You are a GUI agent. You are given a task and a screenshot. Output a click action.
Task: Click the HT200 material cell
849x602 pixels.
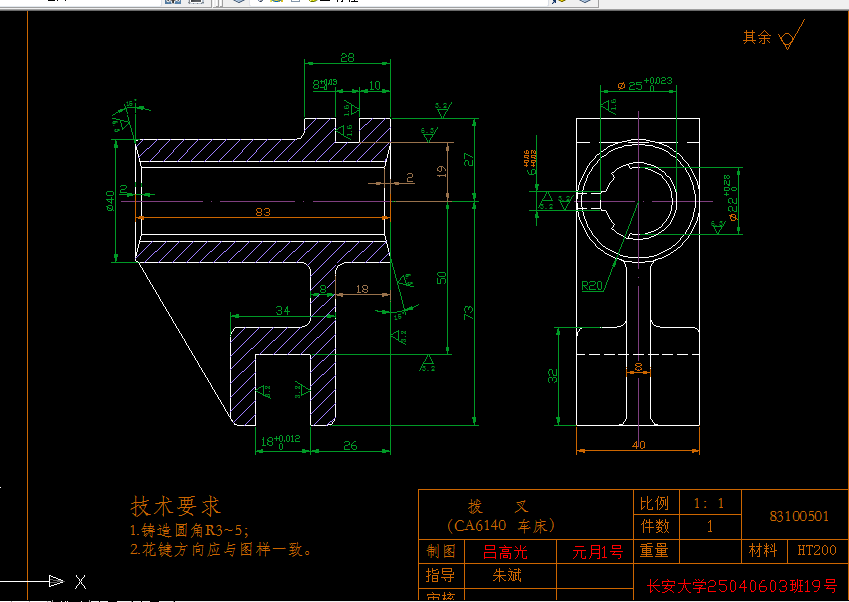point(817,549)
